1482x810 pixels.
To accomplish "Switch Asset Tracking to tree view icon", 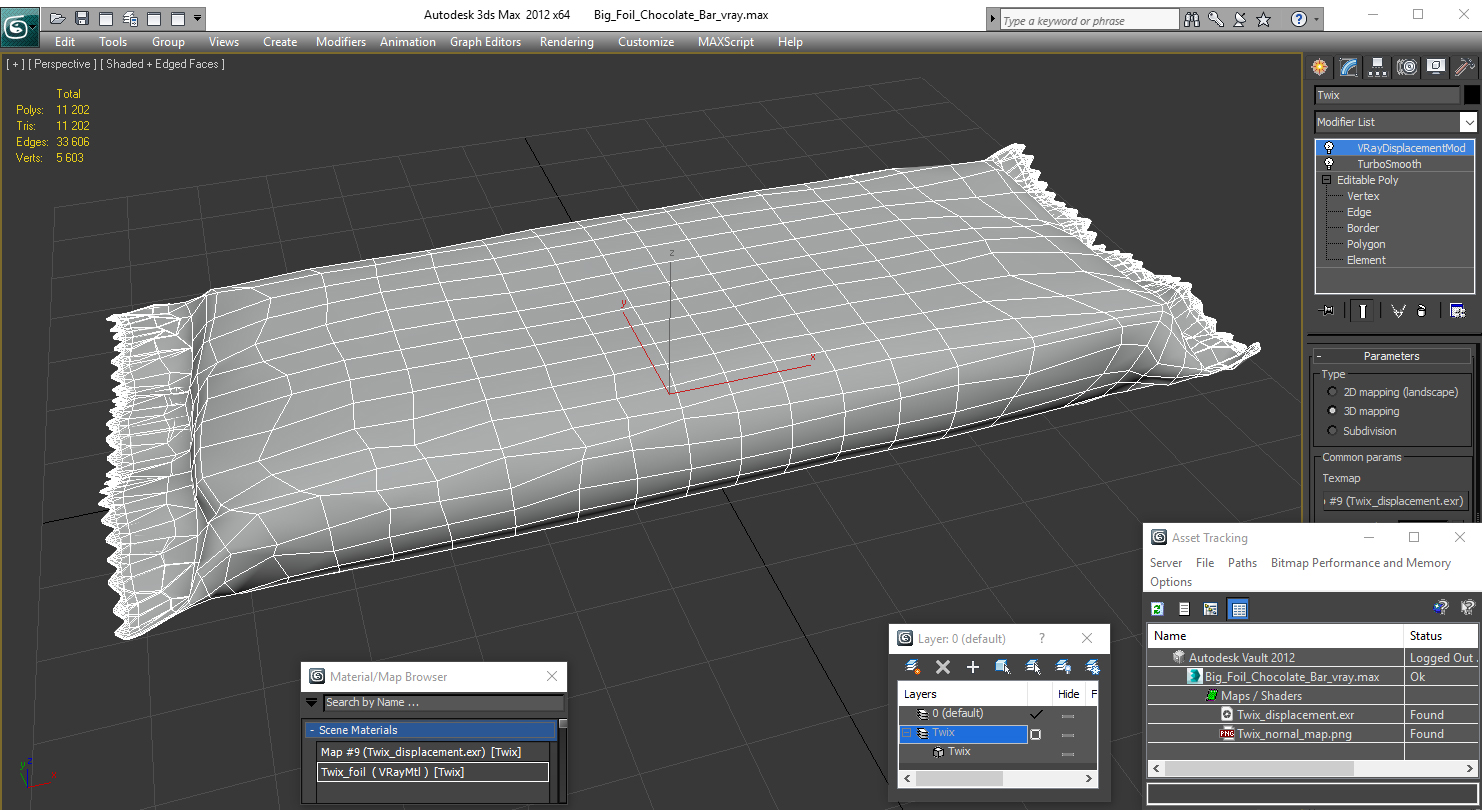I will 1210,609.
